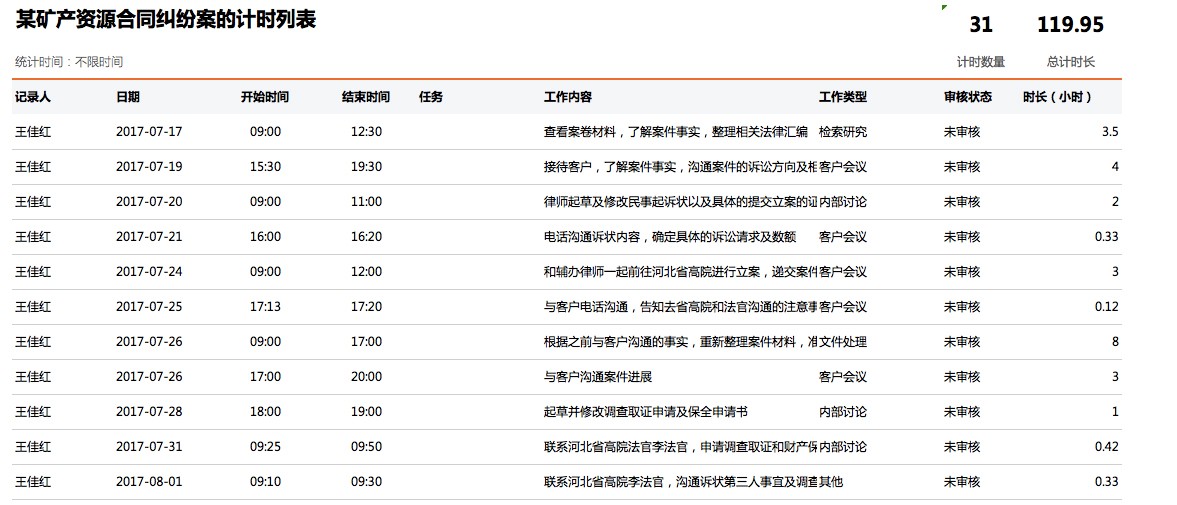Click recorder 王佳红 on 2017-07-17 row
The image size is (1177, 505).
tap(33, 132)
